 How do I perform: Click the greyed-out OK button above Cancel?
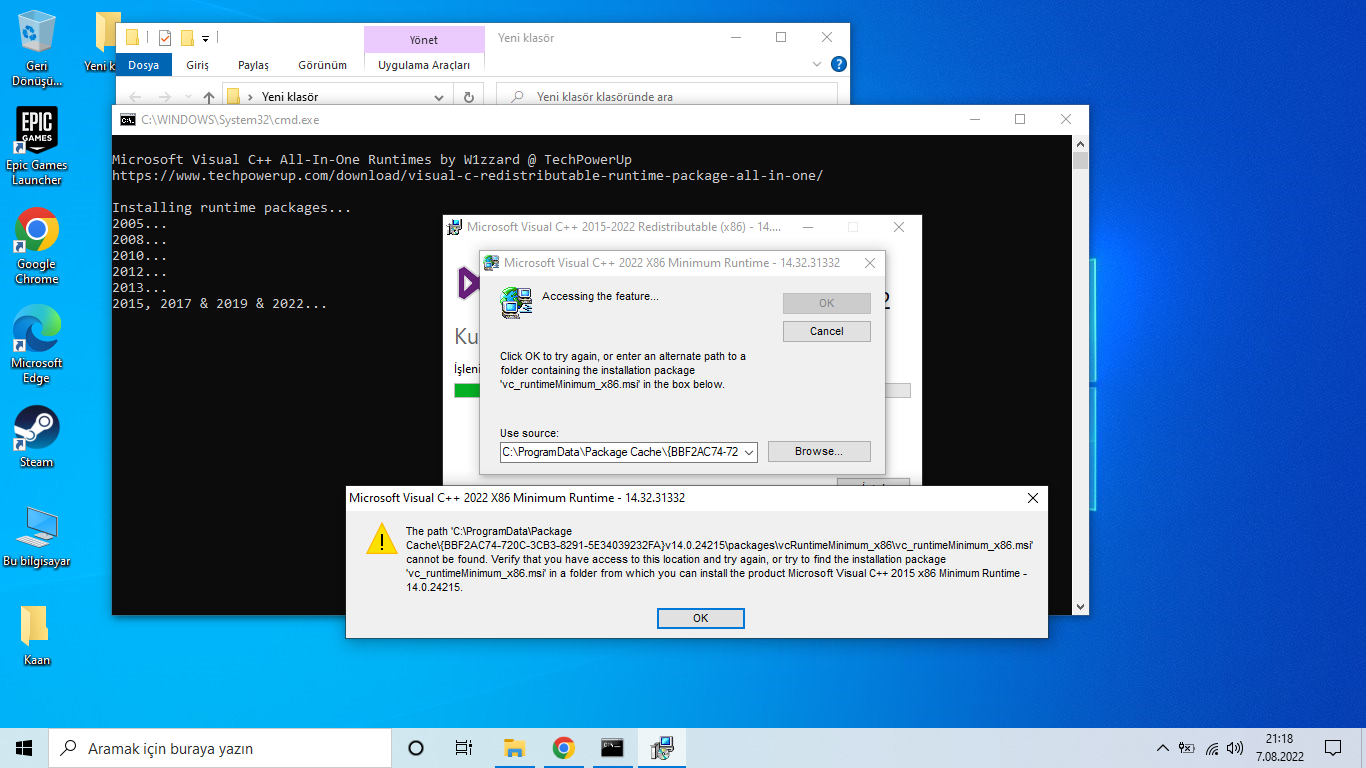[x=827, y=303]
